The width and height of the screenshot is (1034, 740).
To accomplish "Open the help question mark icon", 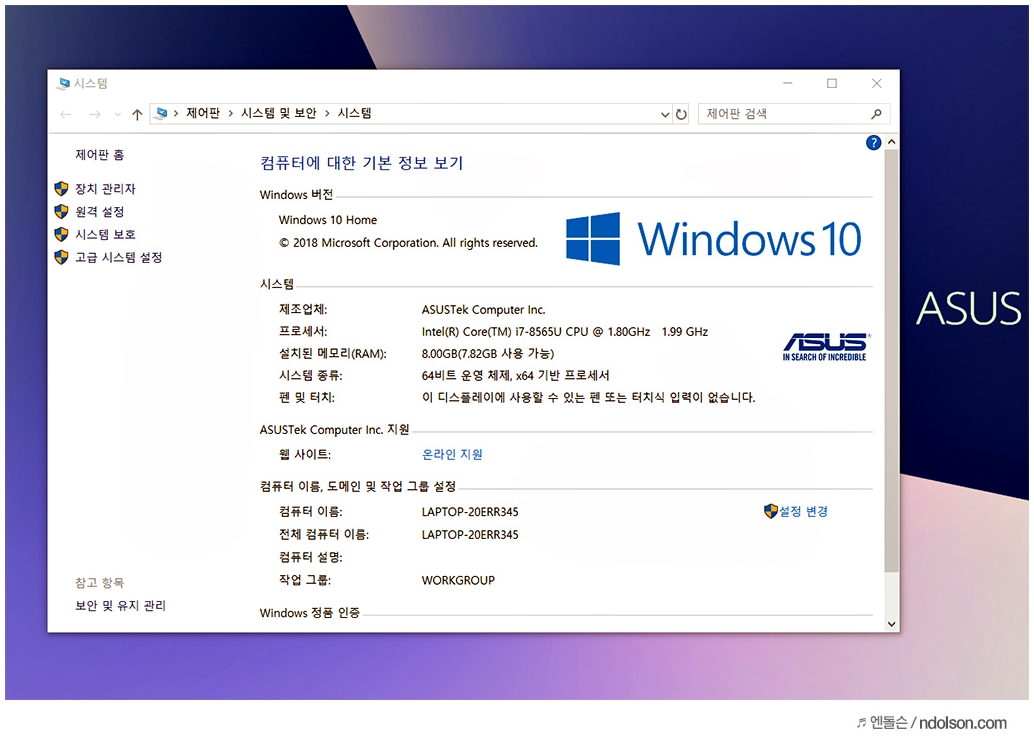I will pyautogui.click(x=873, y=142).
